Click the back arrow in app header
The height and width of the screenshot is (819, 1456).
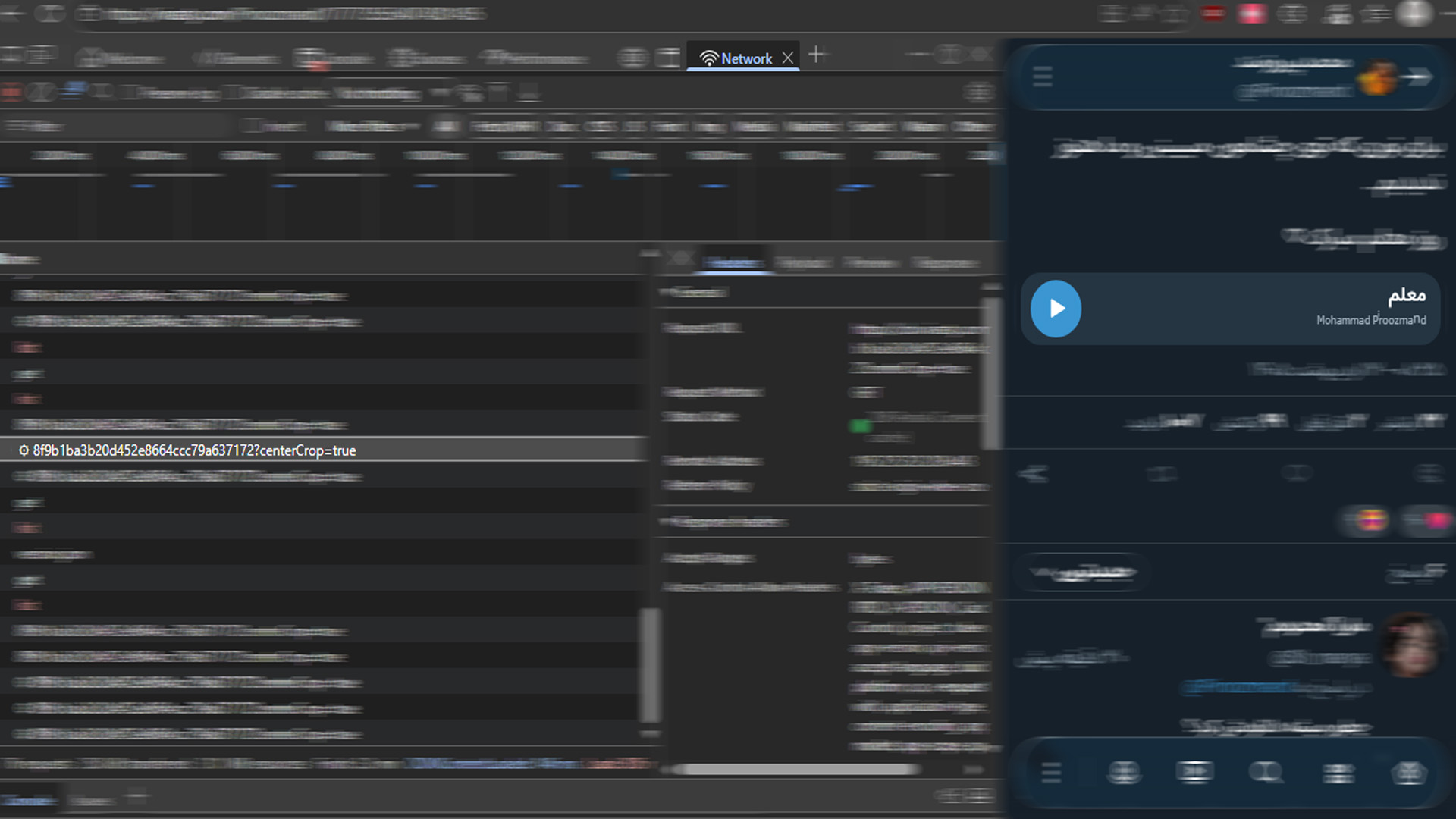[1418, 77]
